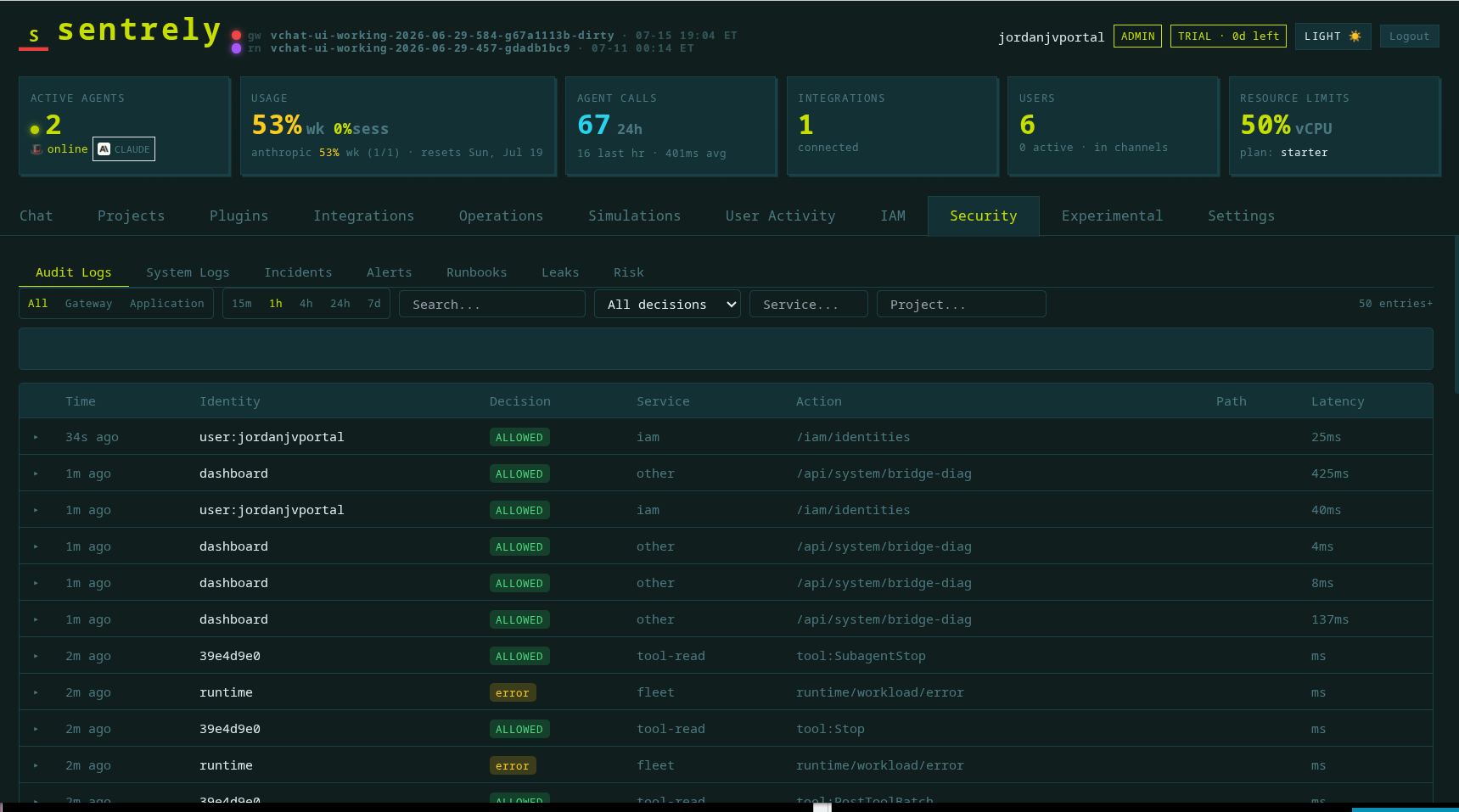
Task: Click the error badge in first runtime row
Action: pos(513,692)
